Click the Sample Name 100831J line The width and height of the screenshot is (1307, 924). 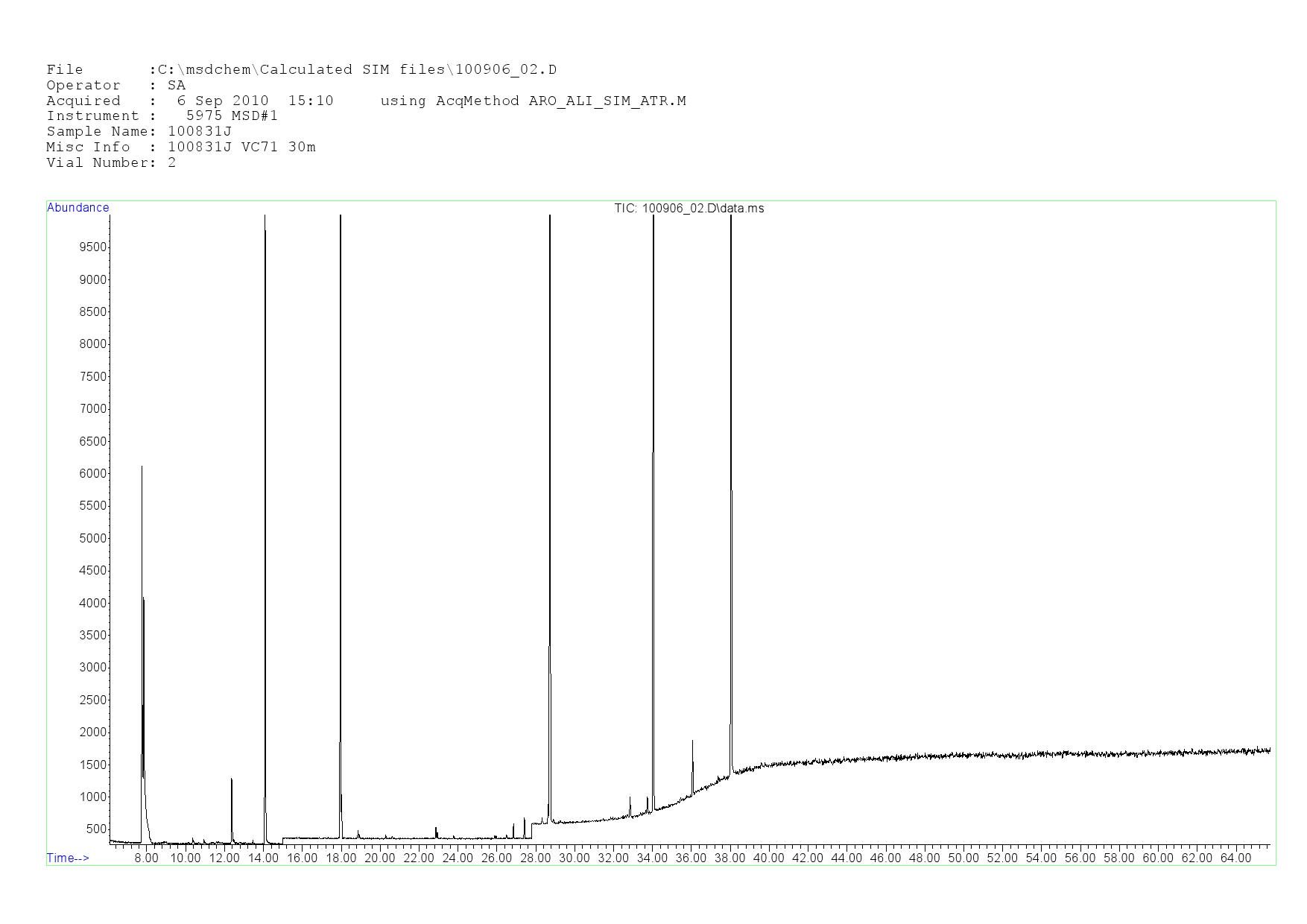[139, 132]
